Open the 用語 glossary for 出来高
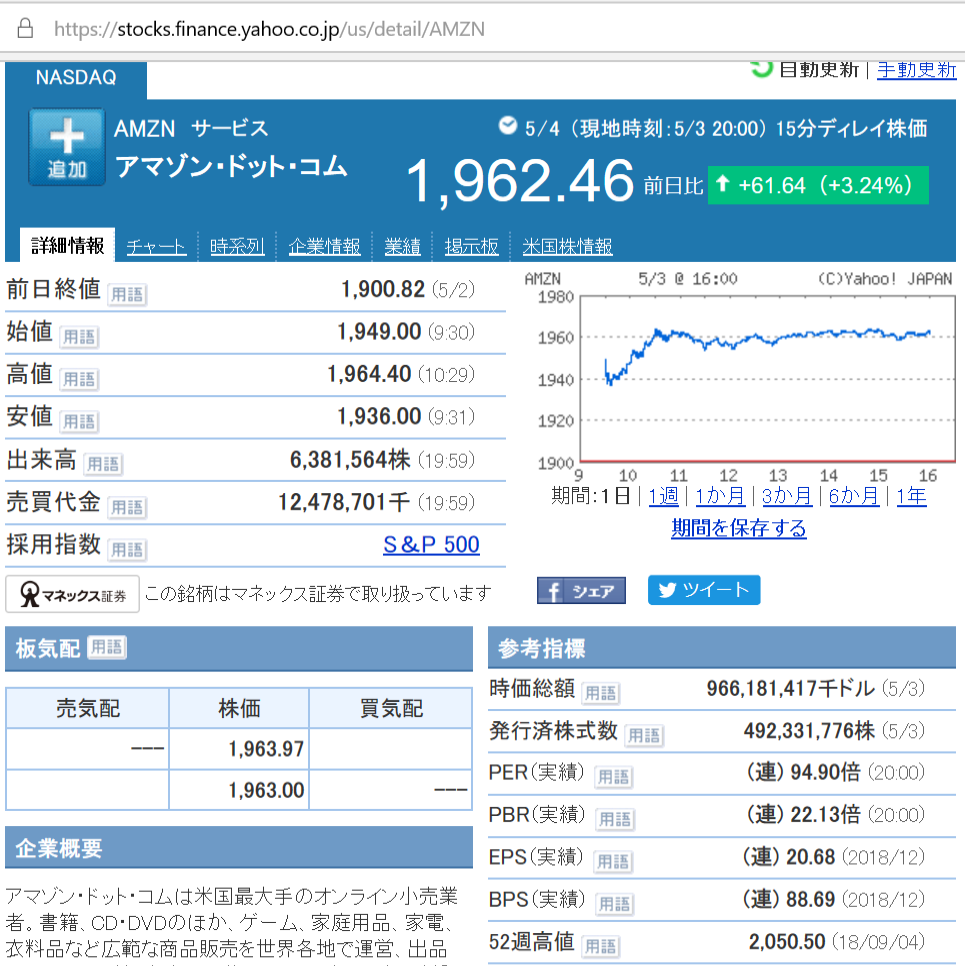 pos(103,464)
